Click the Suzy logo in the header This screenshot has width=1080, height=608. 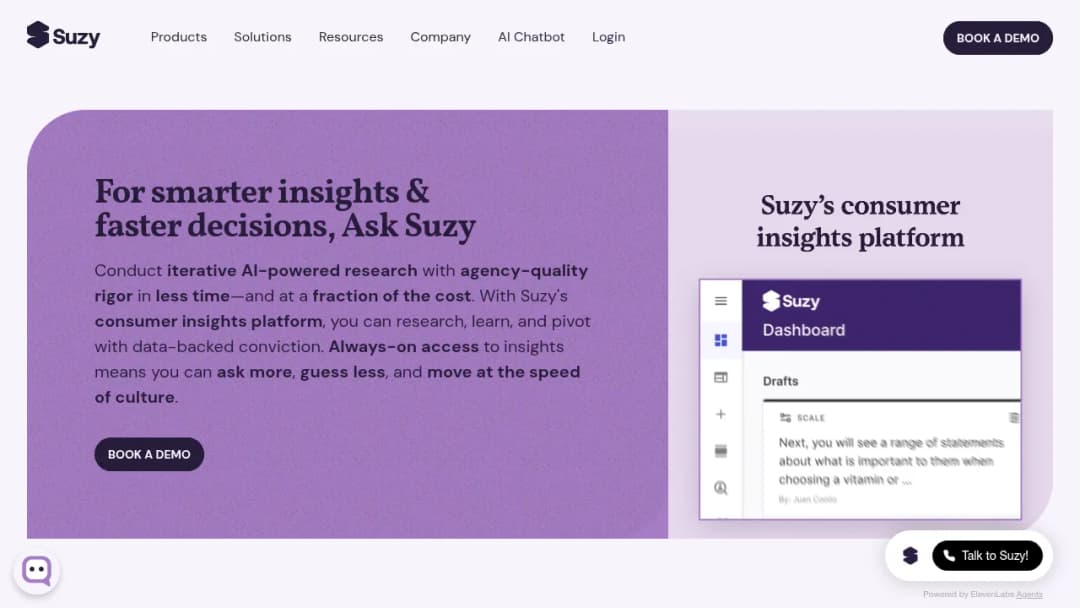tap(63, 36)
